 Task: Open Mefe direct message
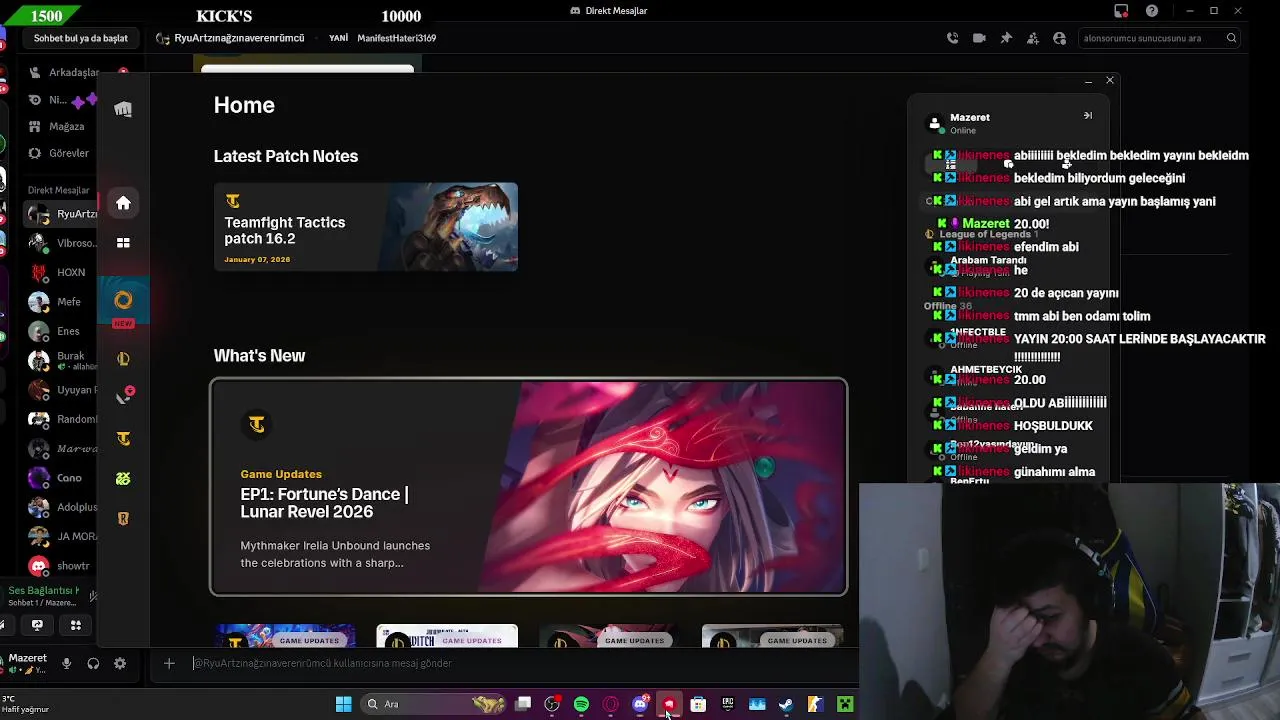click(62, 301)
